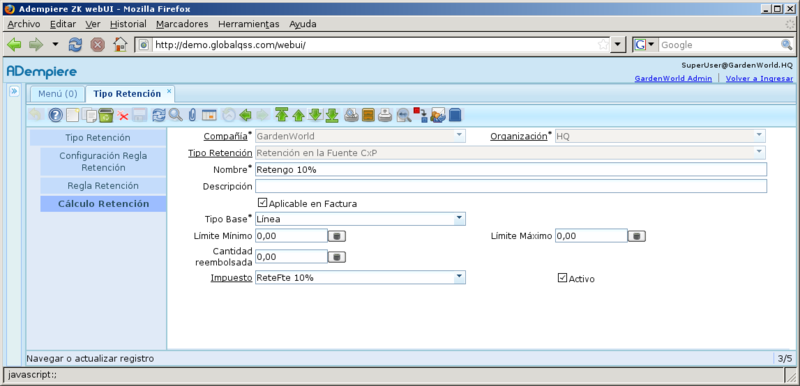The width and height of the screenshot is (800, 386).
Task: Click the Tipo Retención field label link
Action: (220, 152)
